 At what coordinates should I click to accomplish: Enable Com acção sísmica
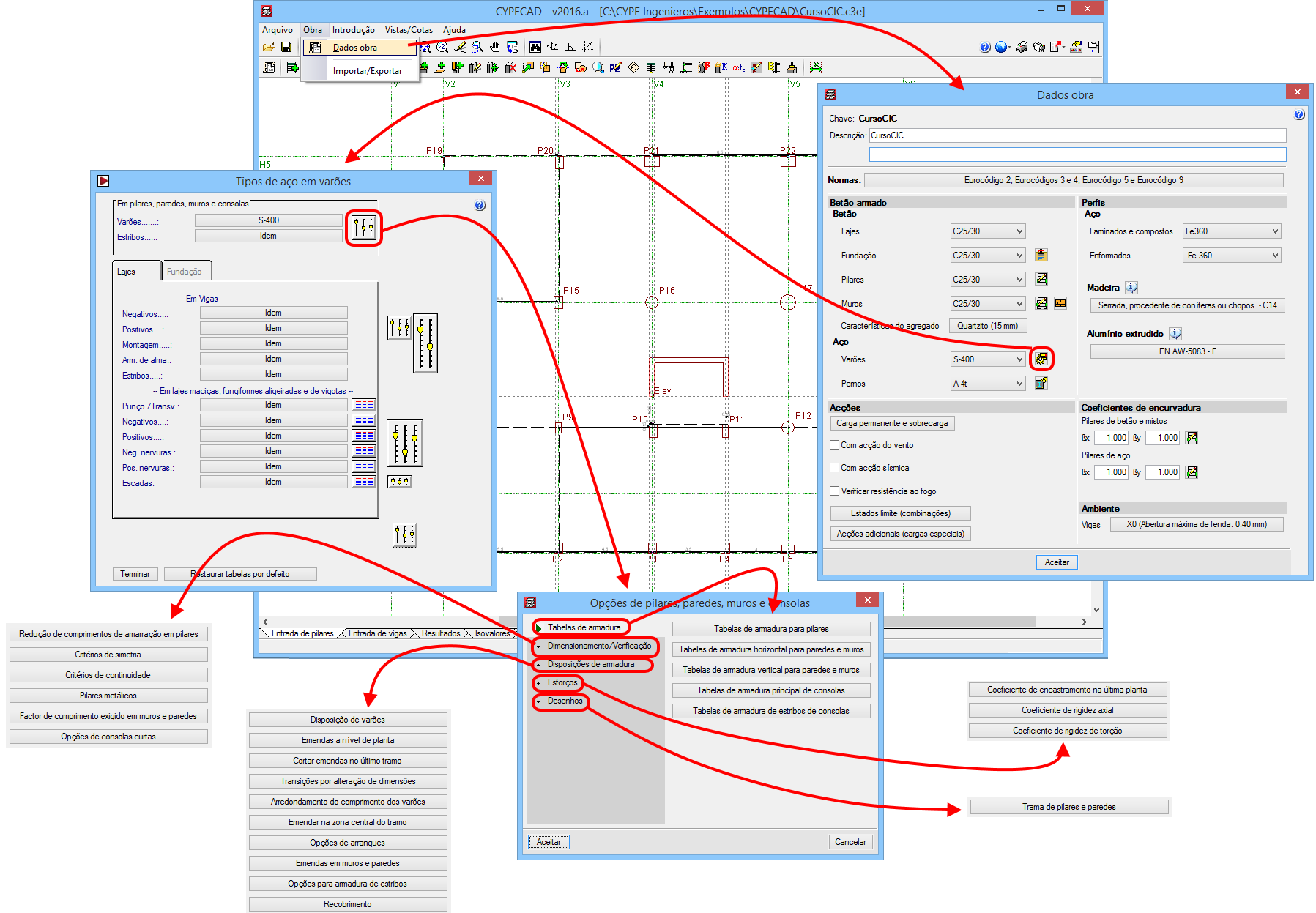tap(834, 468)
